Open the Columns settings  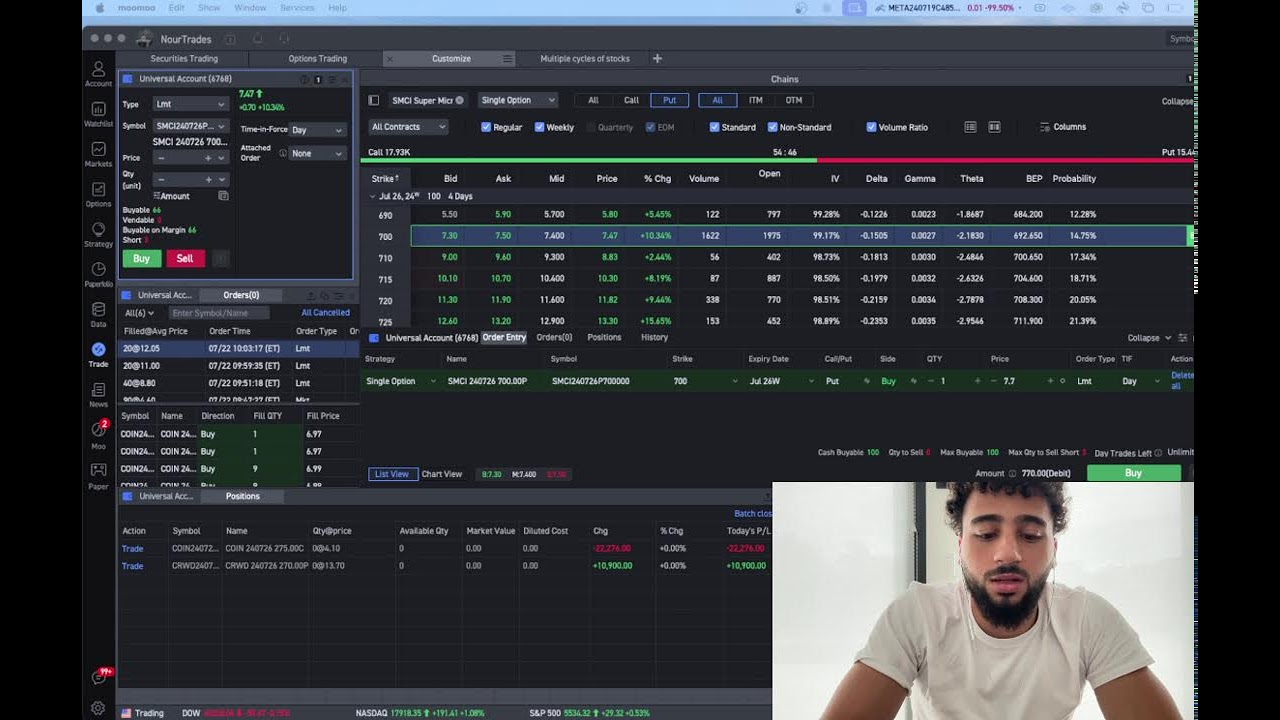click(1063, 127)
